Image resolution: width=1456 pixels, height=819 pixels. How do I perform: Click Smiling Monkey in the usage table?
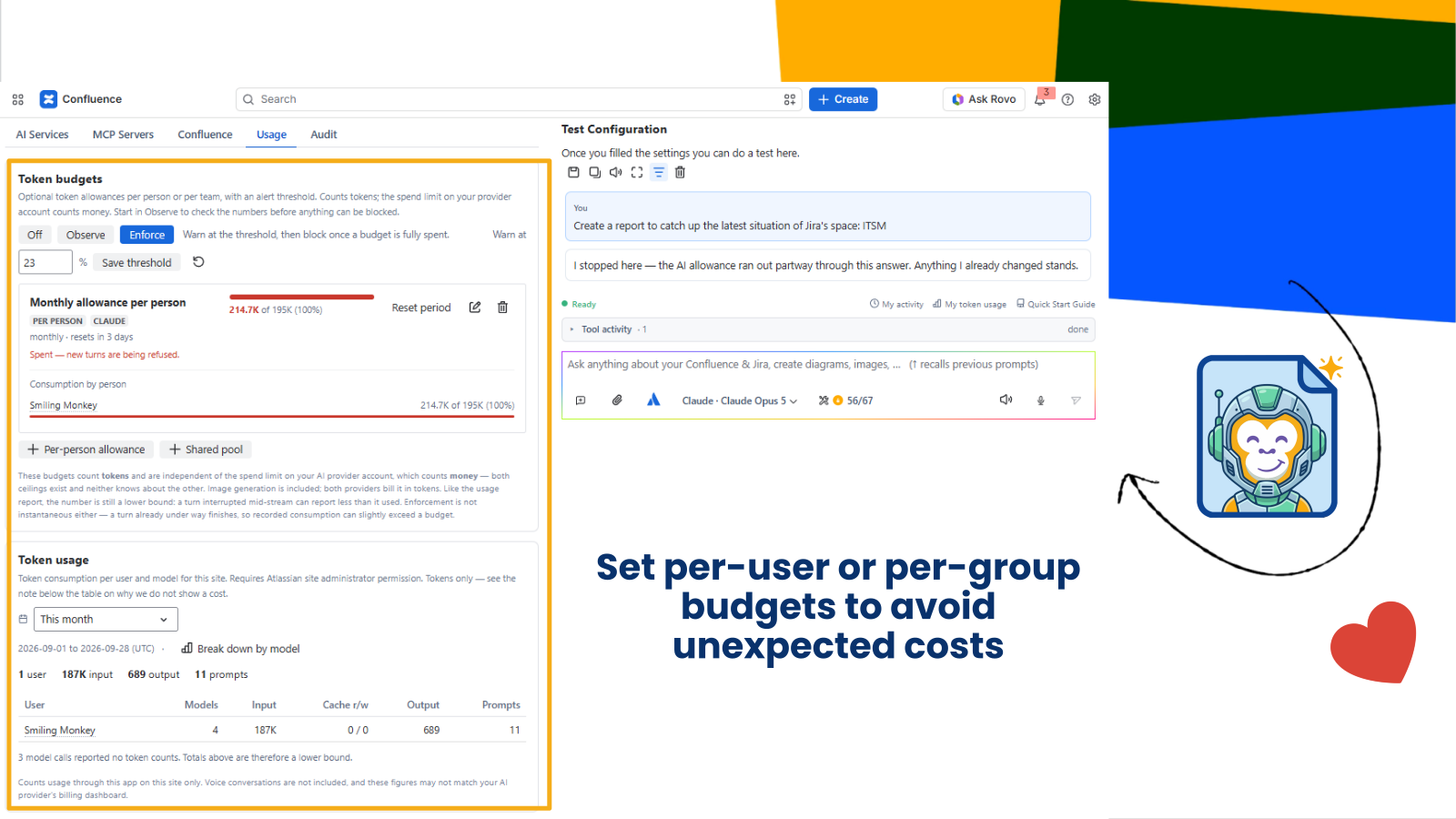click(59, 730)
